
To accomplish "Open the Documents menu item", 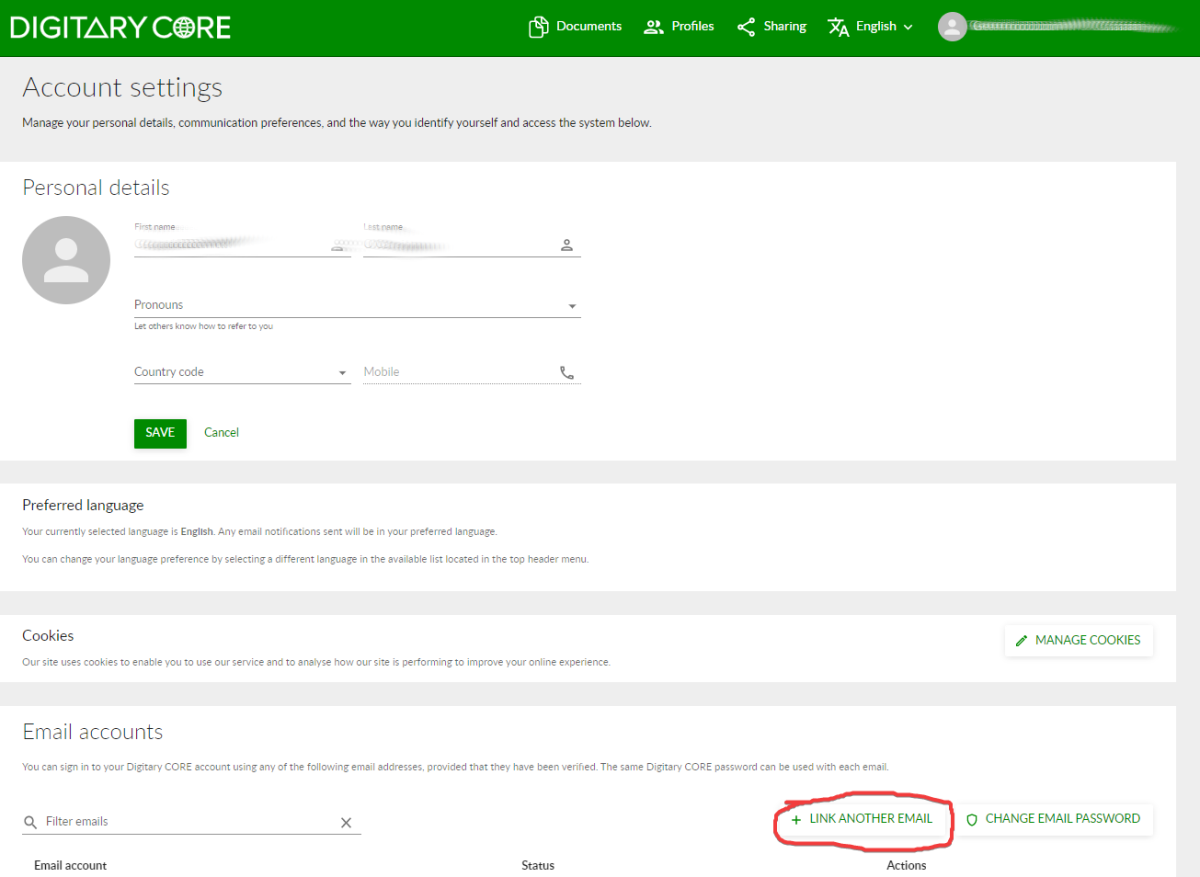I will coord(575,27).
